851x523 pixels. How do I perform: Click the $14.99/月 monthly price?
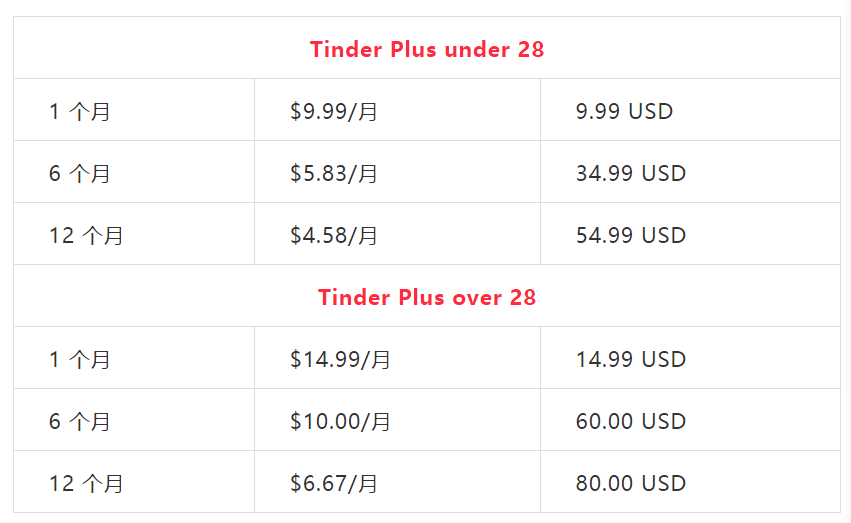(x=340, y=359)
